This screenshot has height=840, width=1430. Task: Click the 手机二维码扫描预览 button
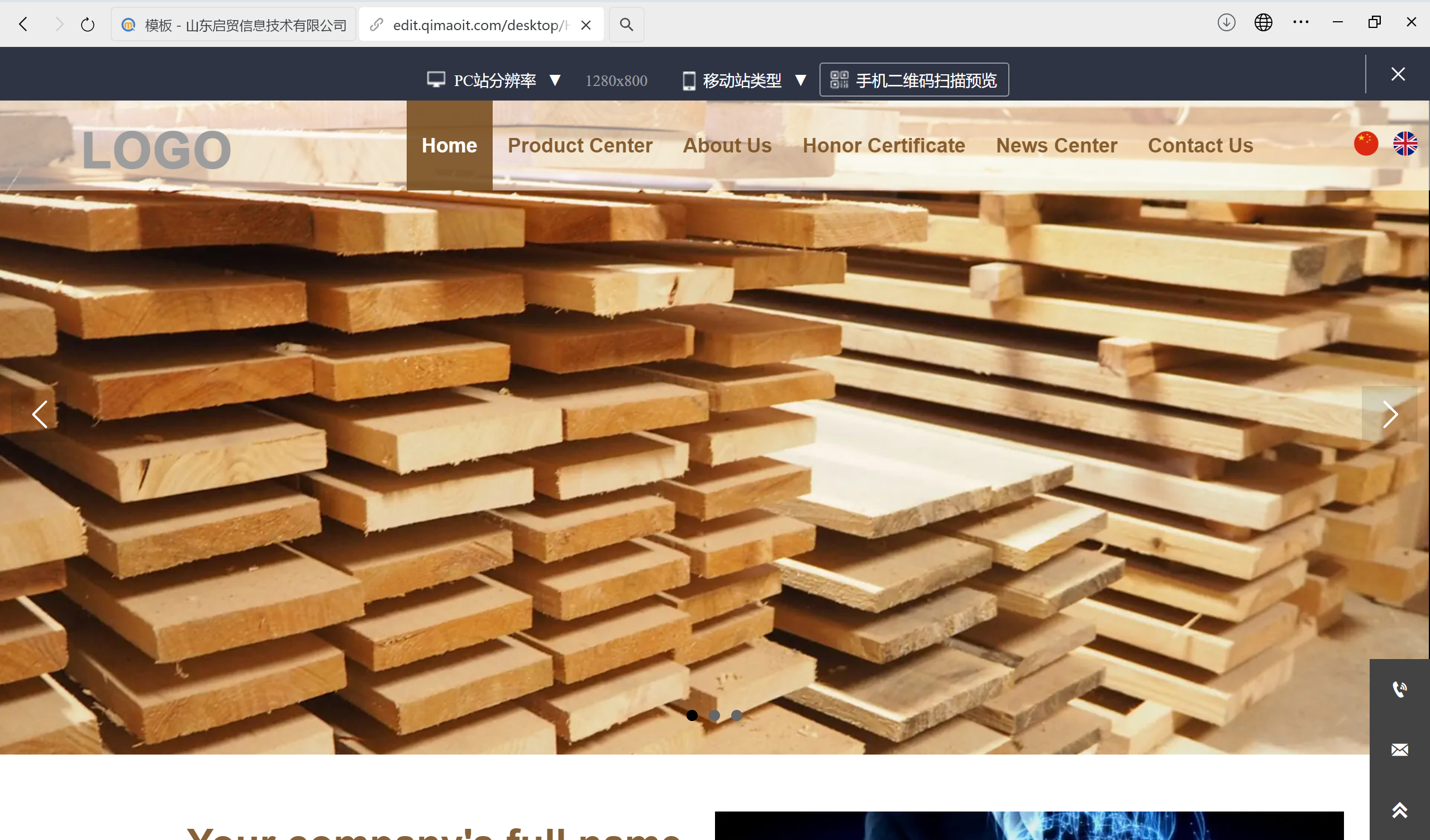[x=914, y=80]
